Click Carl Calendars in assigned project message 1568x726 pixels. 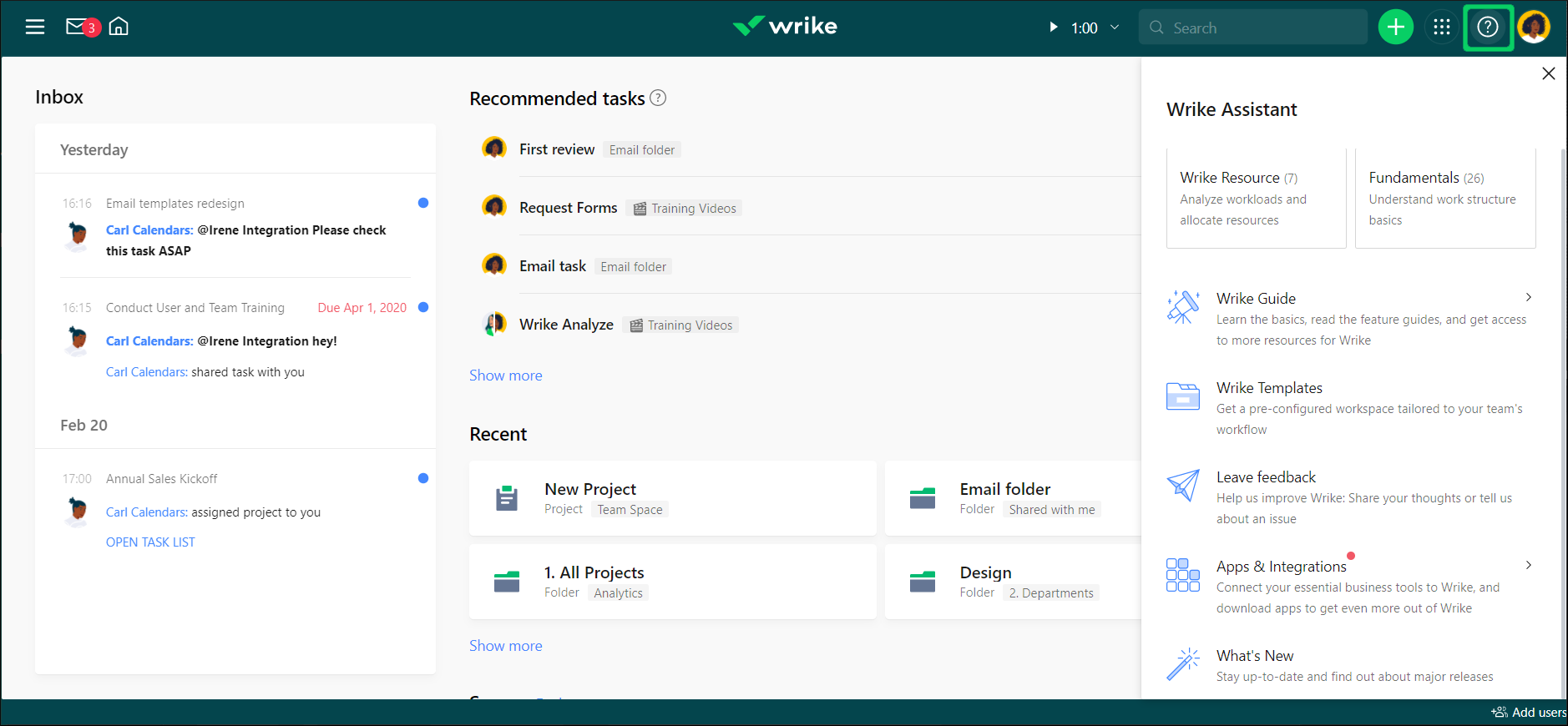point(147,512)
